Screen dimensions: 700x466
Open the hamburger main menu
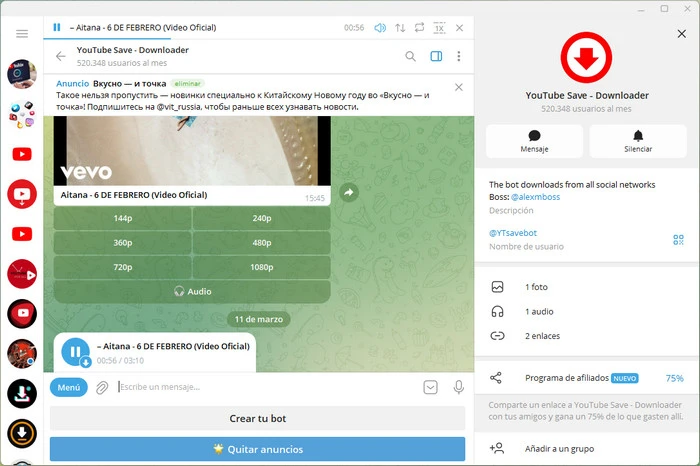(22, 34)
